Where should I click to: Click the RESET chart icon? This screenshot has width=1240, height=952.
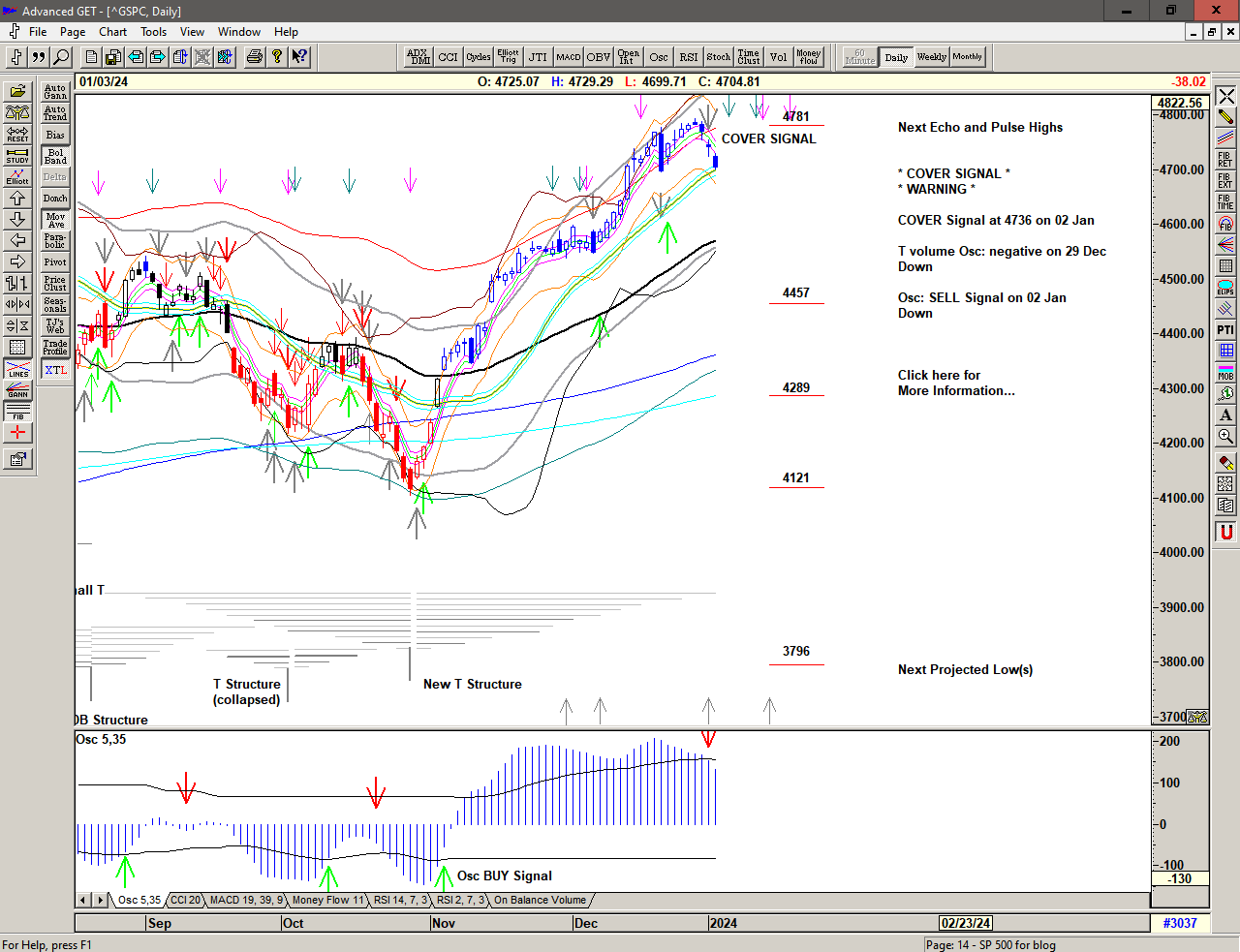[17, 134]
